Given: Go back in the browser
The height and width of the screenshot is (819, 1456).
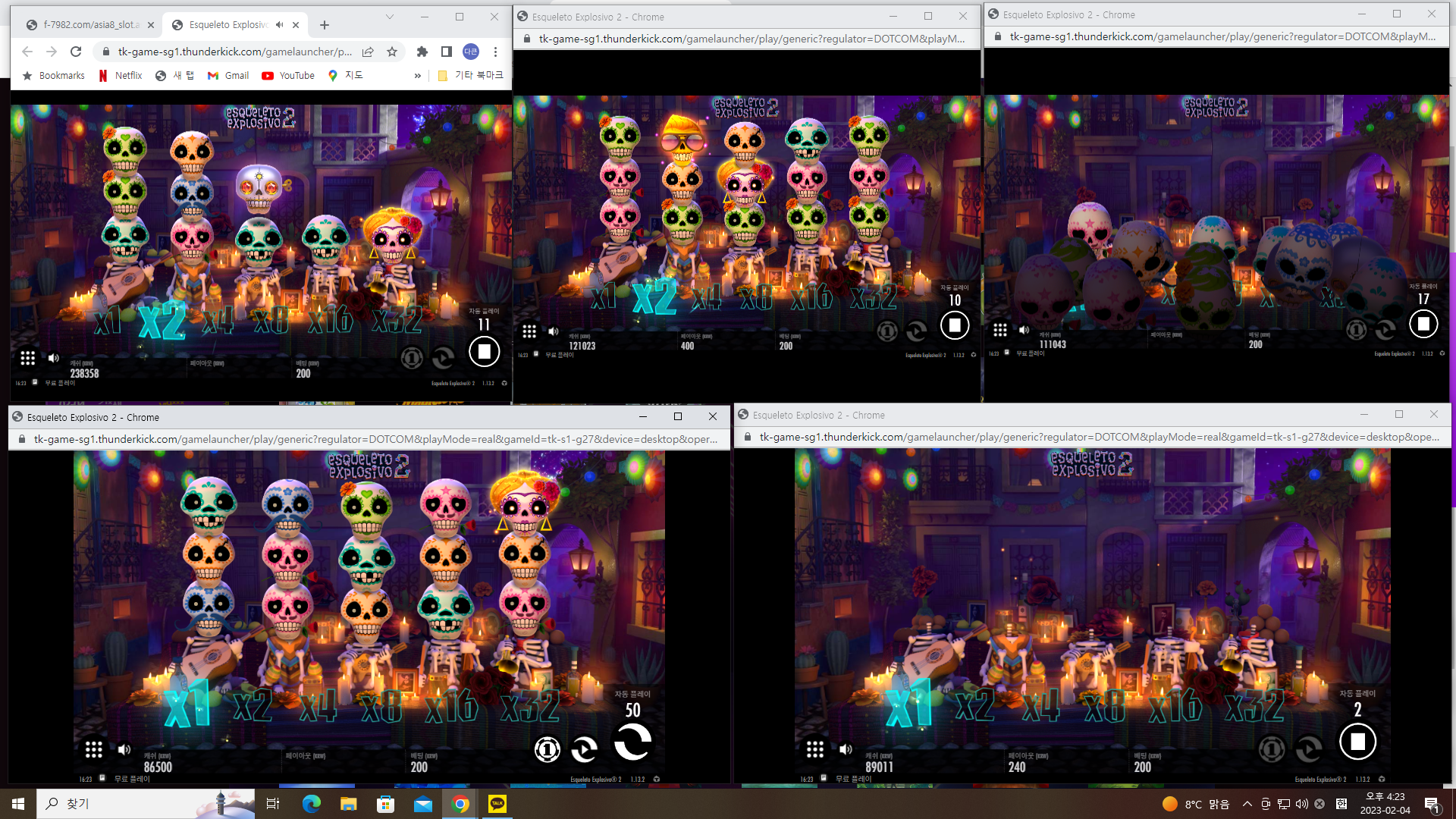Looking at the screenshot, I should click(27, 52).
